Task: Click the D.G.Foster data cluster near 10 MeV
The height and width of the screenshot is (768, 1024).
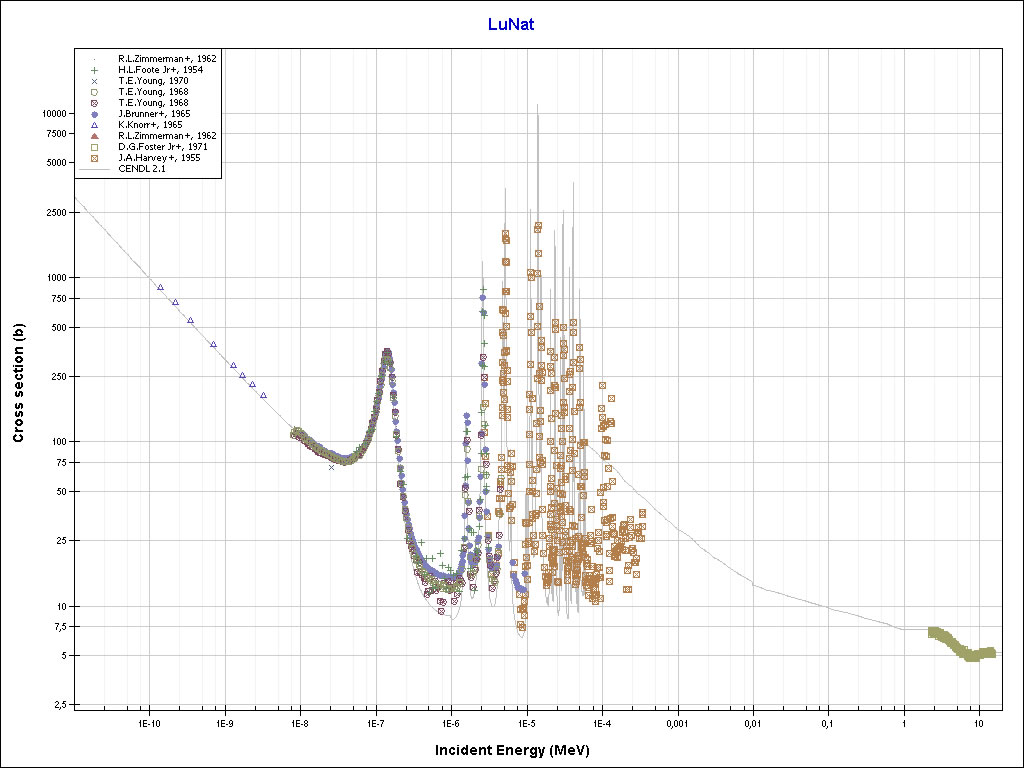Action: (965, 650)
